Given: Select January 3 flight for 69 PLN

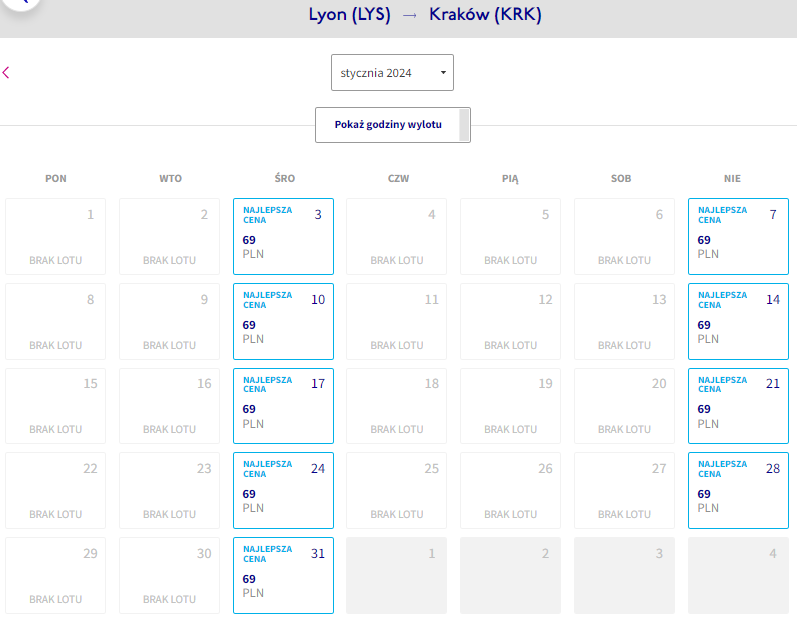Looking at the screenshot, I should pyautogui.click(x=283, y=236).
